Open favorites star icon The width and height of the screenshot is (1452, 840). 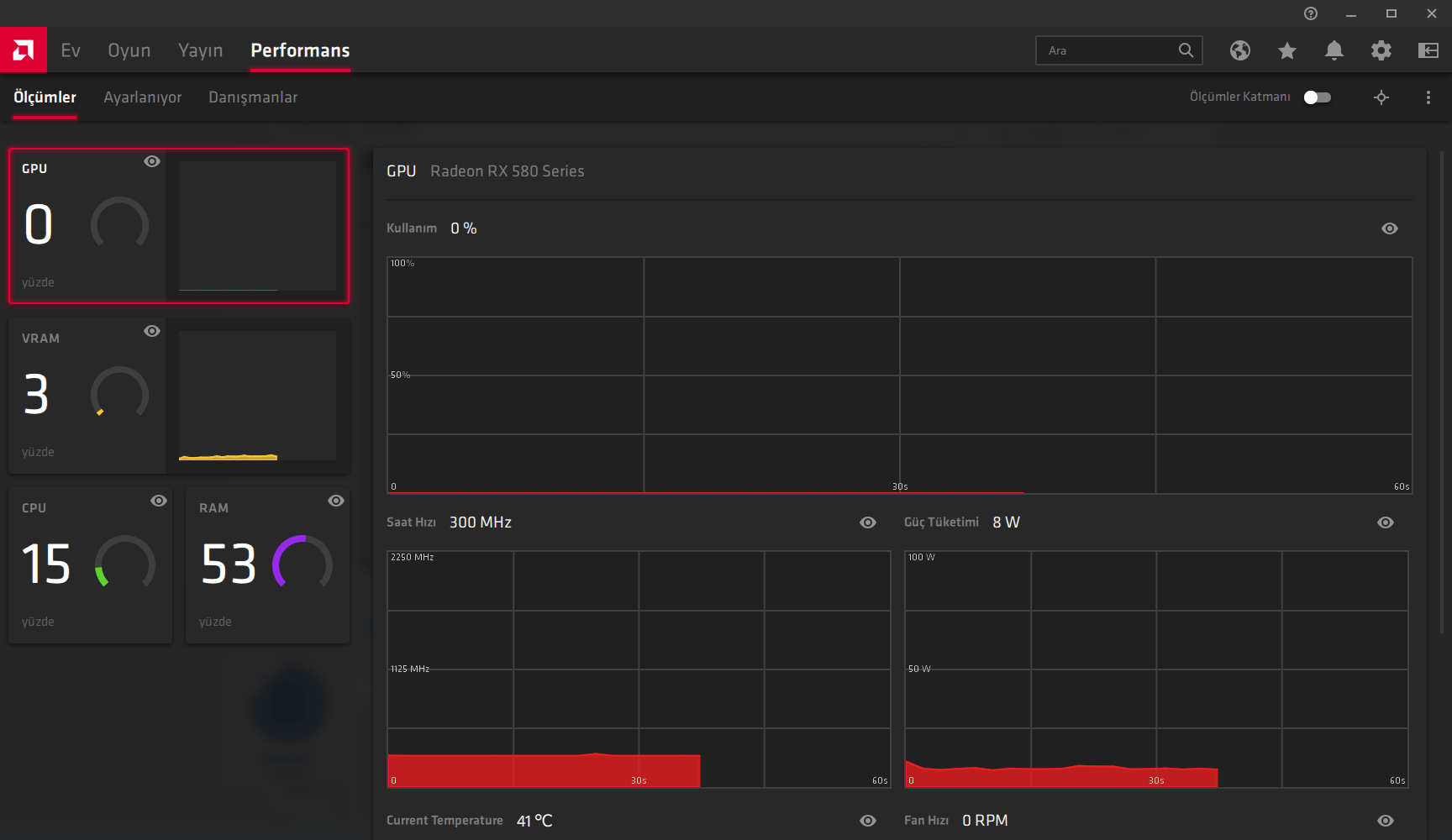tap(1287, 50)
